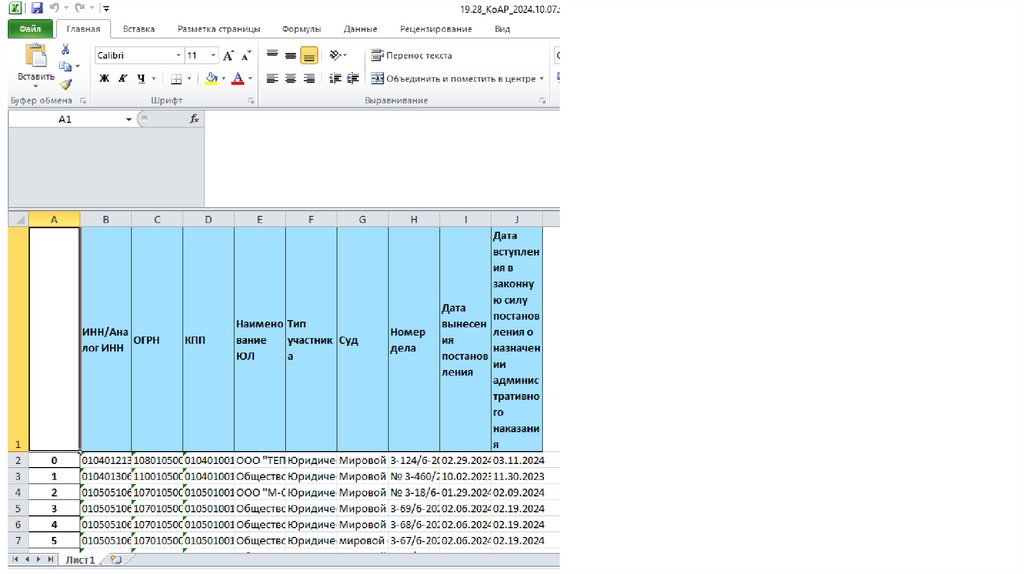Switch to the Главная tab
Viewport: 1024px width, 574px height.
click(x=83, y=29)
